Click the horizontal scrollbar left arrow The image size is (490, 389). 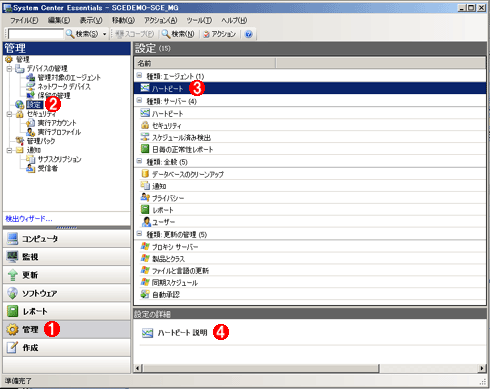(x=138, y=368)
